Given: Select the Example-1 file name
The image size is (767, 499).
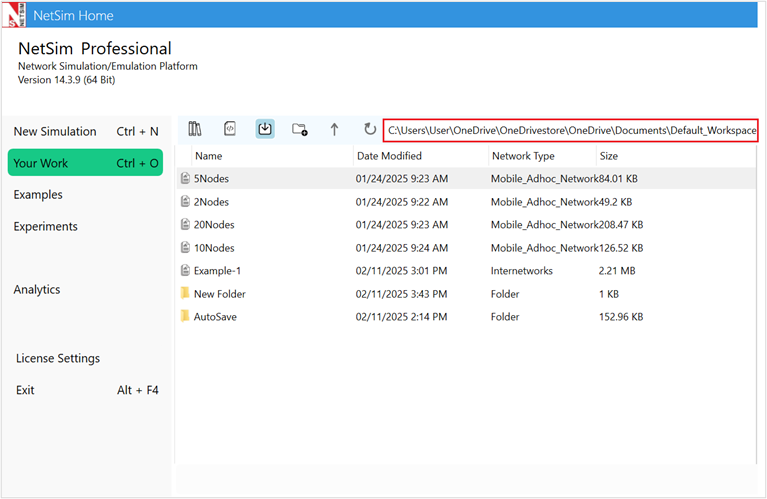Looking at the screenshot, I should (217, 271).
